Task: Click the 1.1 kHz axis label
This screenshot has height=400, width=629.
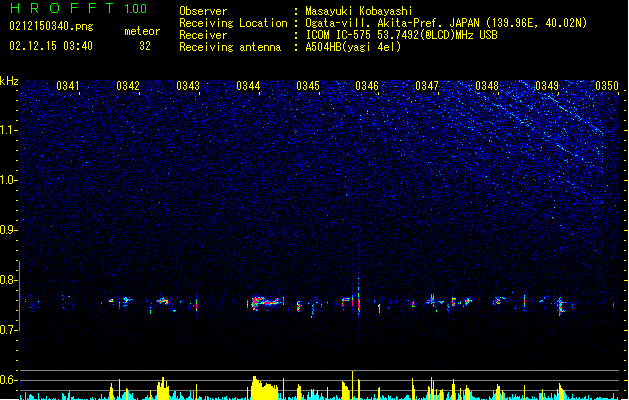Action: click(x=8, y=130)
